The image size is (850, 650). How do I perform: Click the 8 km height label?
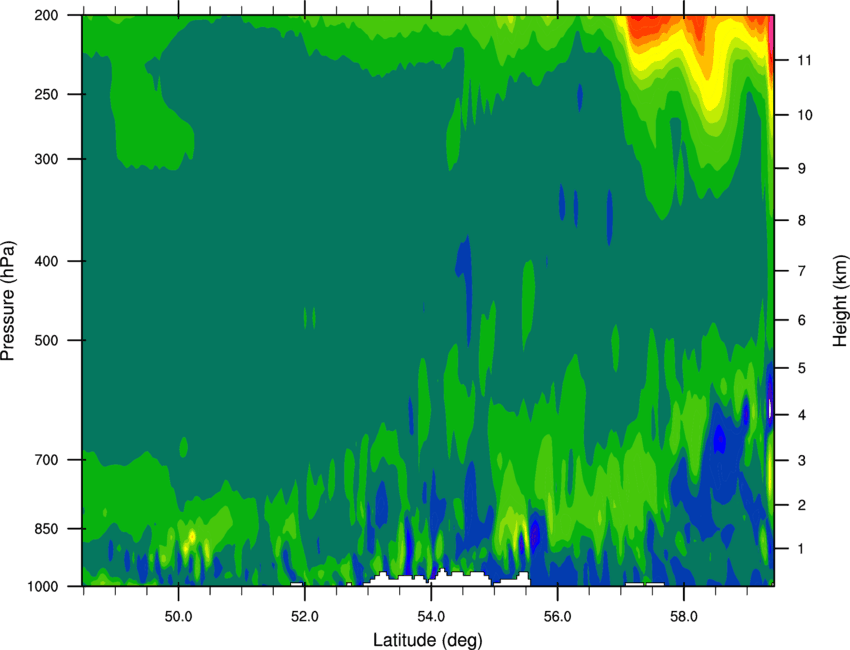pyautogui.click(x=801, y=220)
